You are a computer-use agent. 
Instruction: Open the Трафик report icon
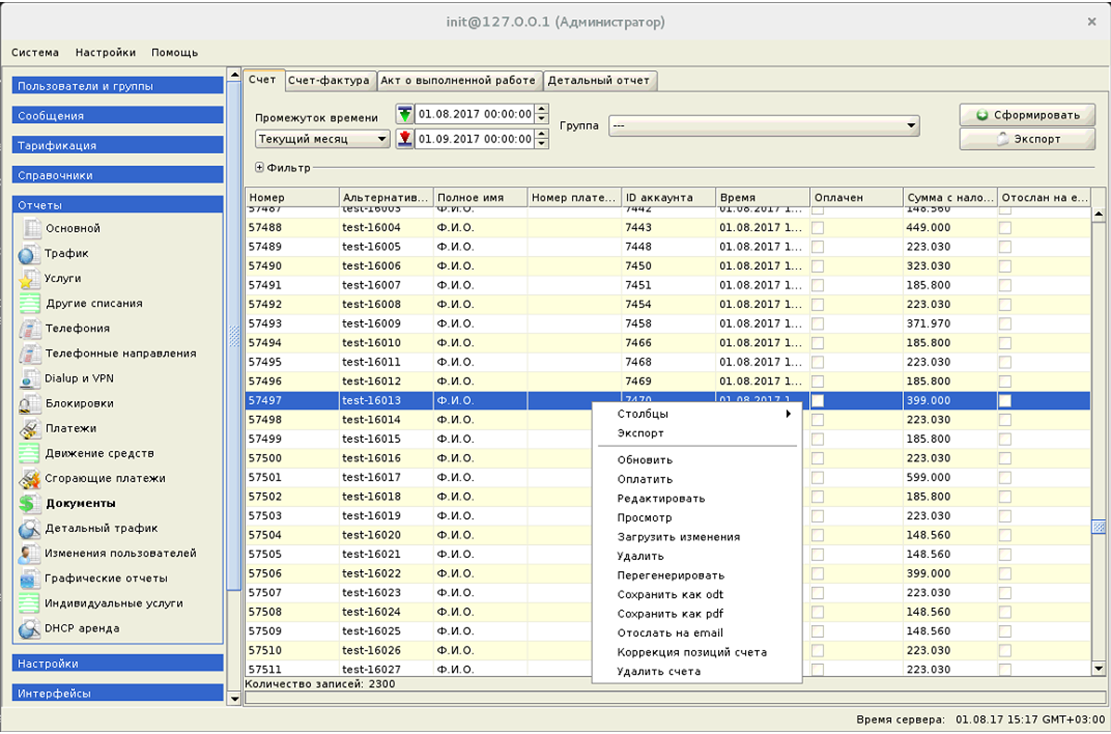(x=29, y=254)
